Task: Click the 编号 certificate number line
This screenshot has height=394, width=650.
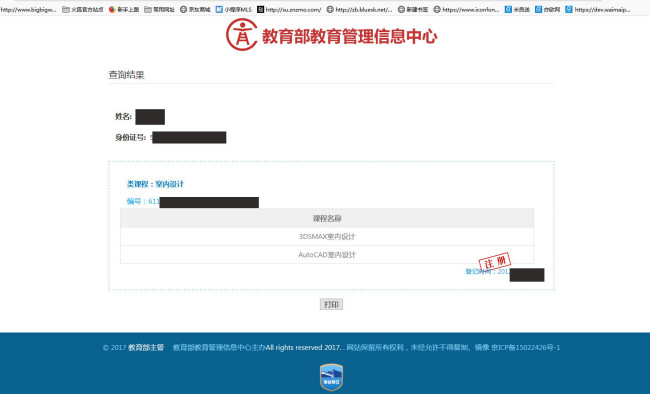Action: (193, 202)
